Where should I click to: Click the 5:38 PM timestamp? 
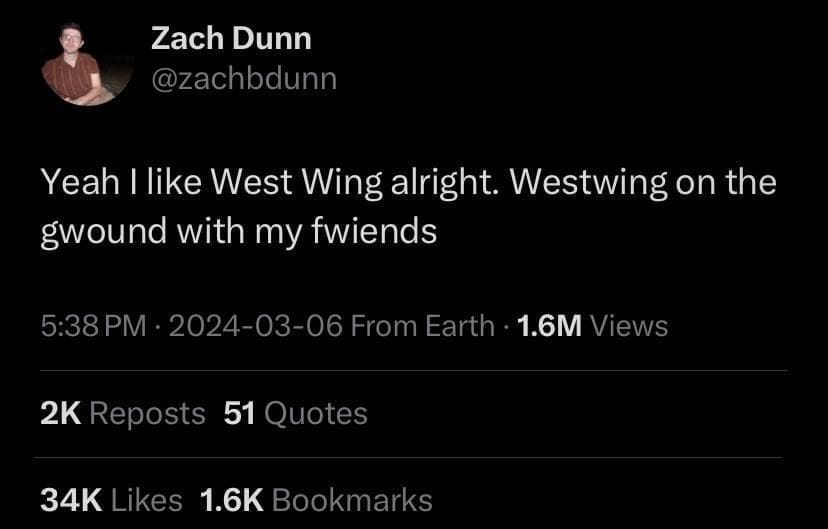click(93, 326)
